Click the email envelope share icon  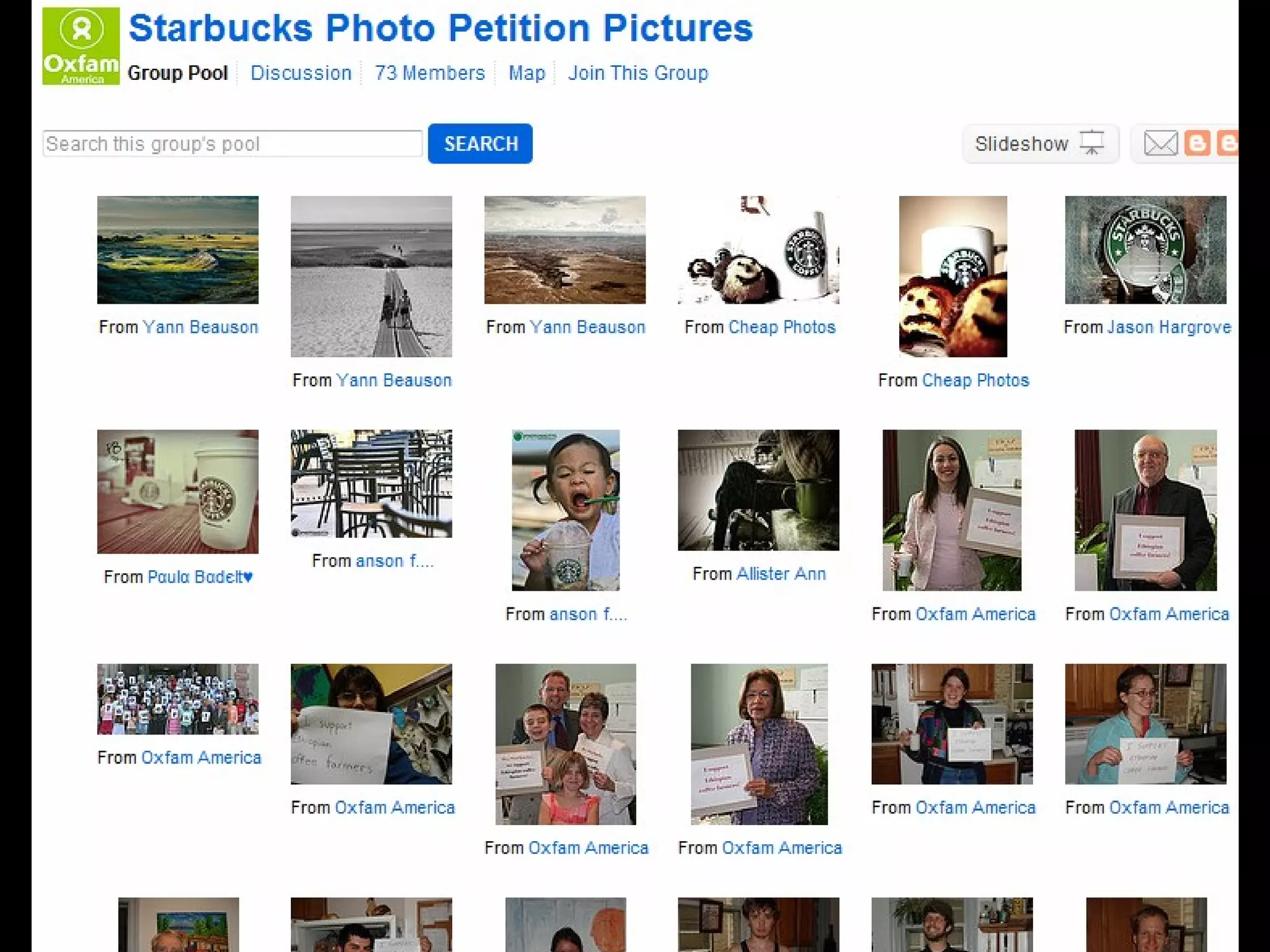coord(1160,144)
